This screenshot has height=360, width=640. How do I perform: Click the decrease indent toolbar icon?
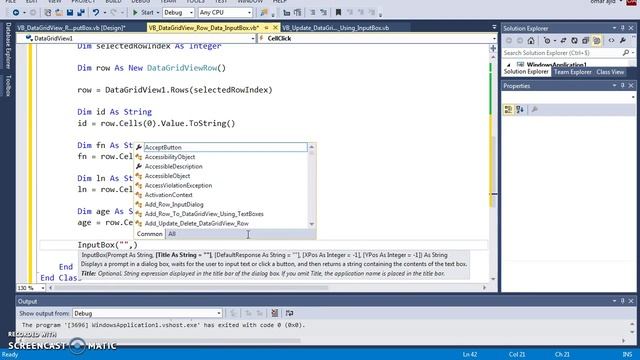pyautogui.click(x=312, y=13)
